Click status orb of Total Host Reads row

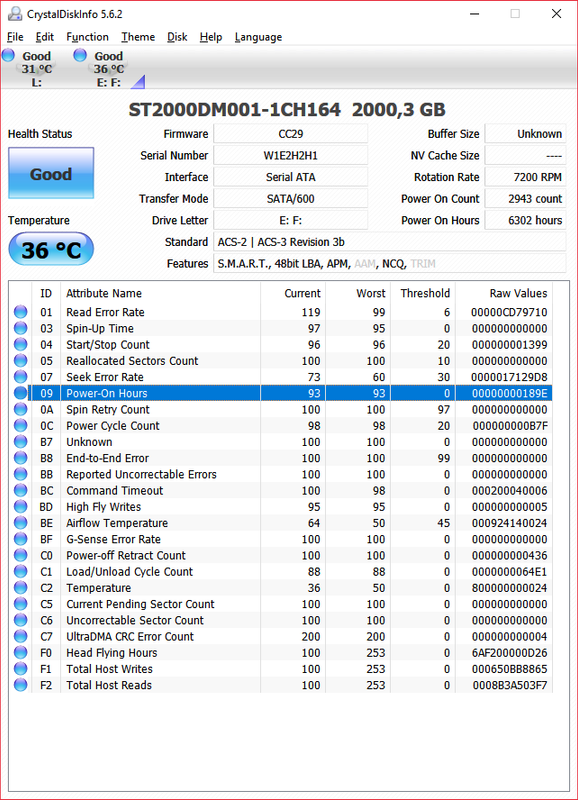[x=20, y=685]
